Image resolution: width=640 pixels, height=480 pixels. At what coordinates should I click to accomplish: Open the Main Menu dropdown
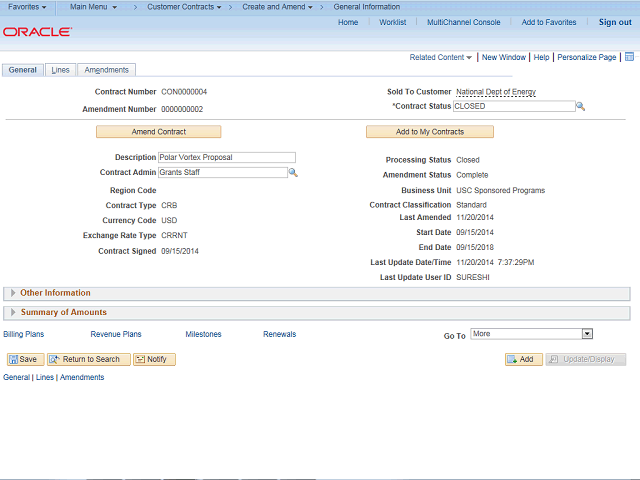[x=93, y=7]
